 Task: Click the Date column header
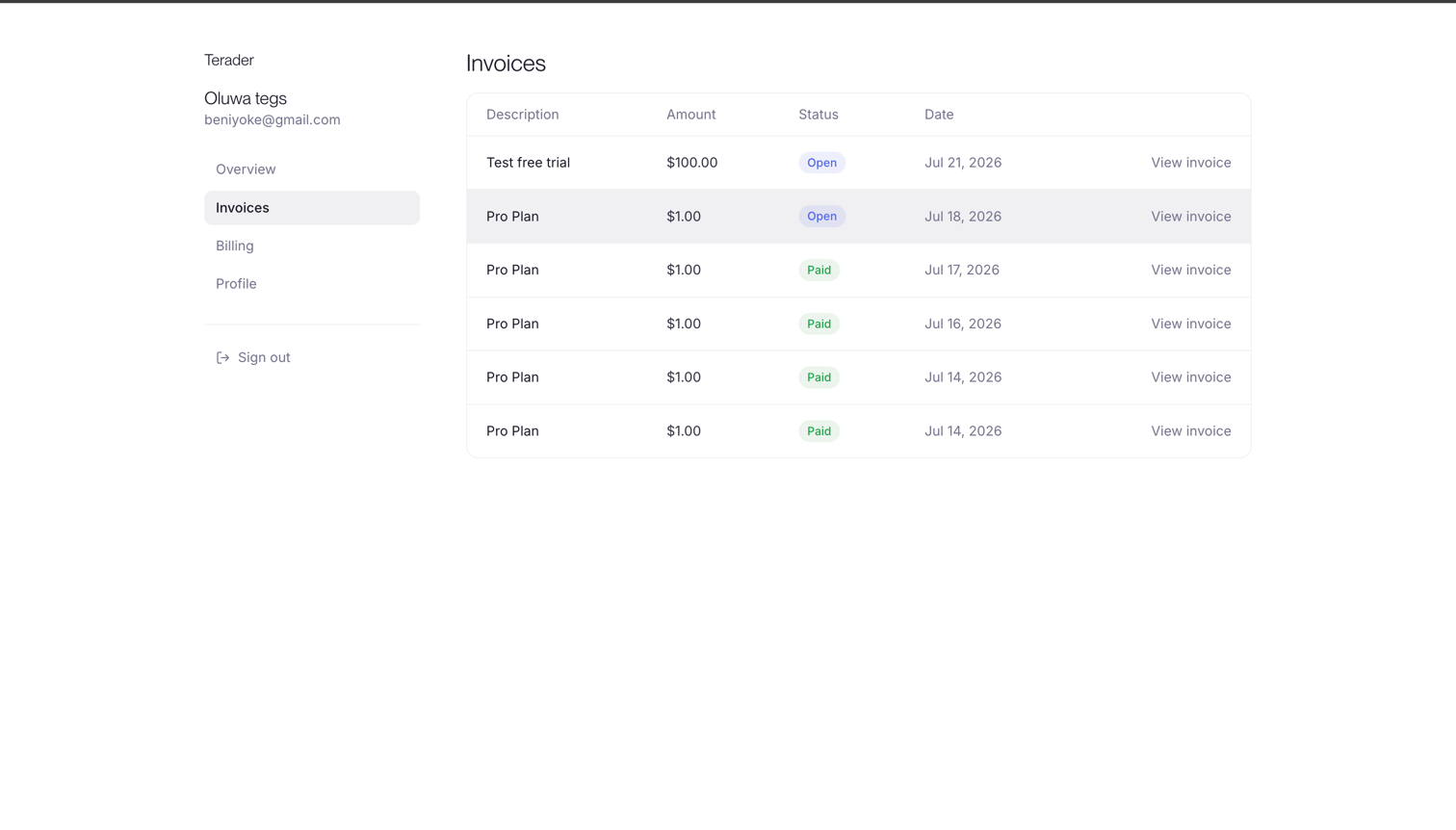coord(939,115)
